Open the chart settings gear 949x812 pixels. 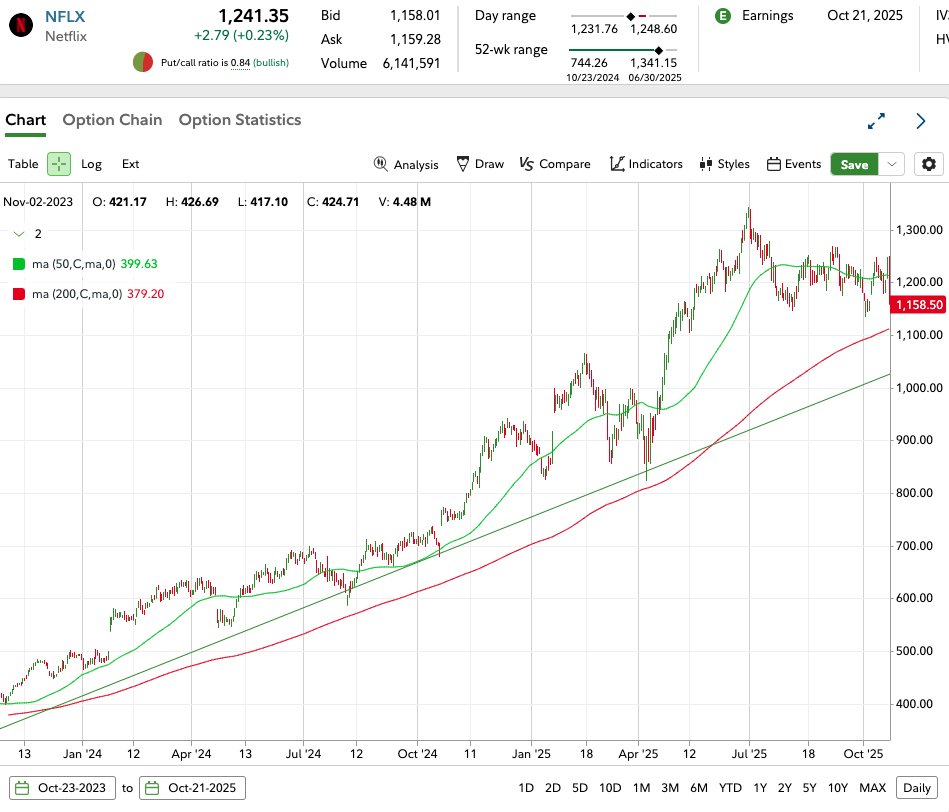[929, 164]
